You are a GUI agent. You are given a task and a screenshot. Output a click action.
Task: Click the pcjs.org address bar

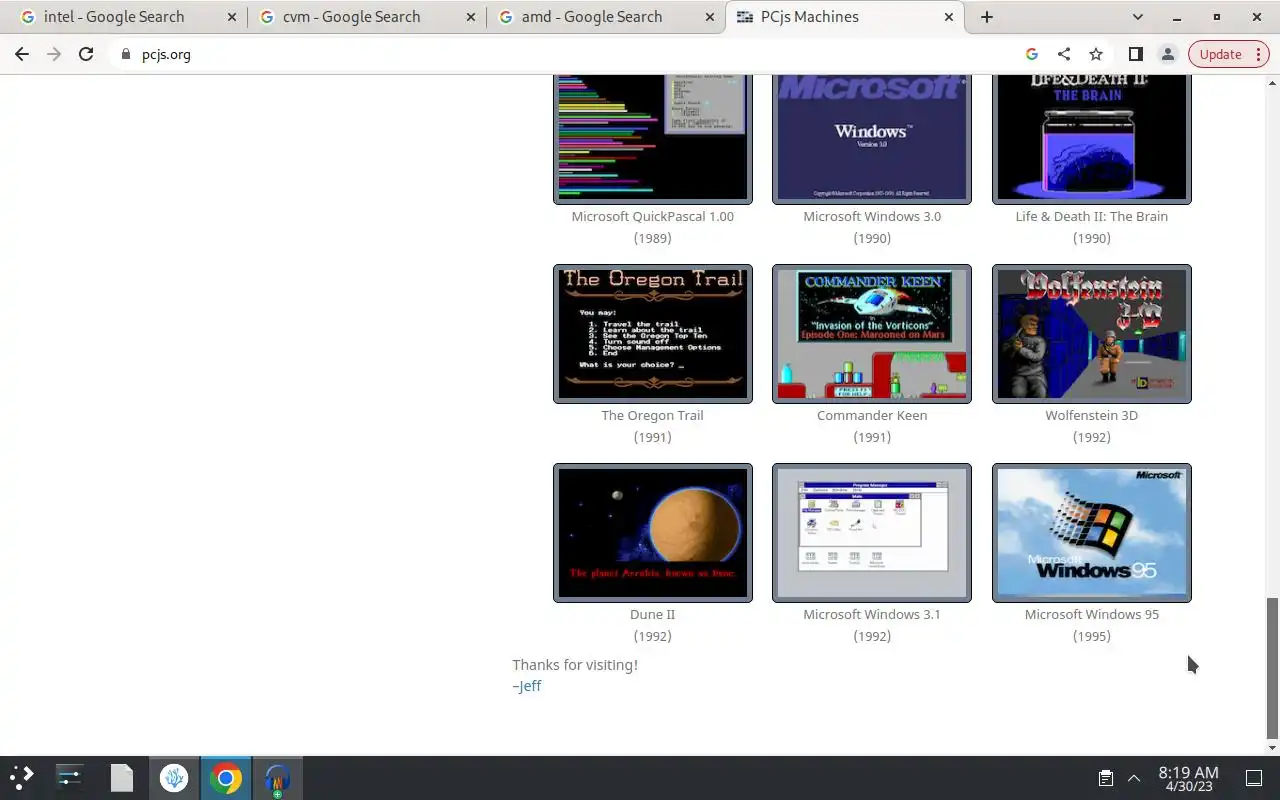point(565,54)
